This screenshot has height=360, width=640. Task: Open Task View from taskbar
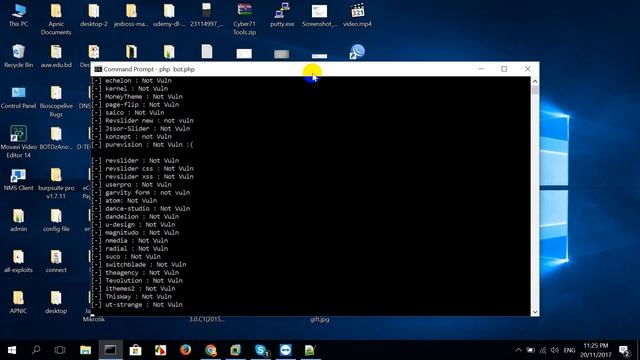click(x=60, y=350)
